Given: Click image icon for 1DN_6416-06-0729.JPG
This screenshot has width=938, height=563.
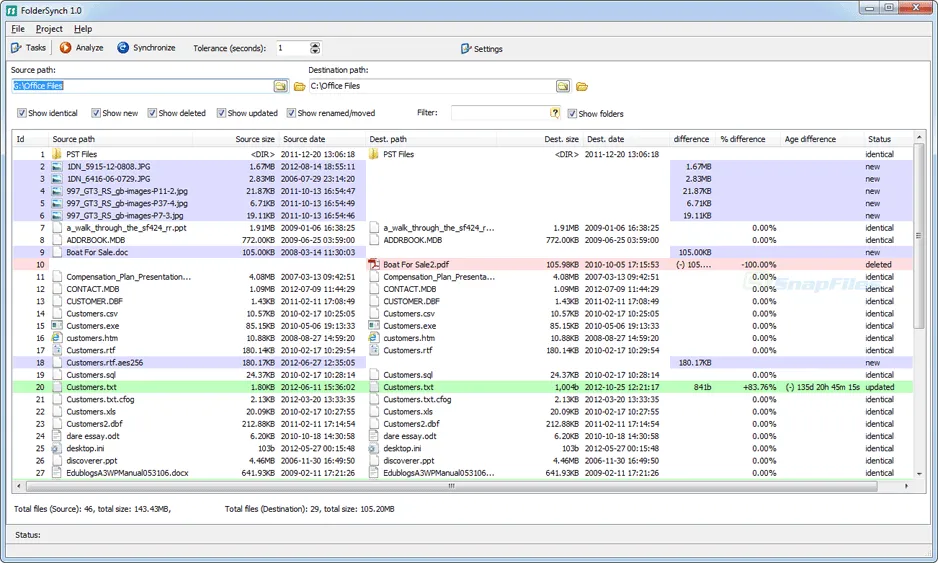Looking at the screenshot, I should point(57,179).
